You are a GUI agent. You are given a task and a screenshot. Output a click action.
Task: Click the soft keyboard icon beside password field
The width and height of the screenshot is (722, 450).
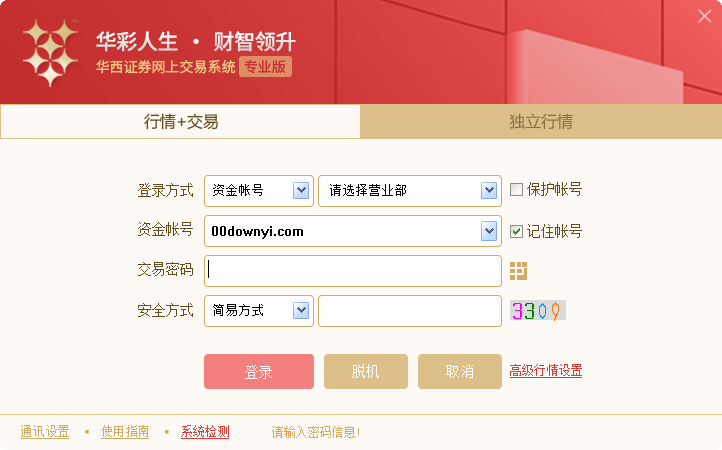click(518, 271)
